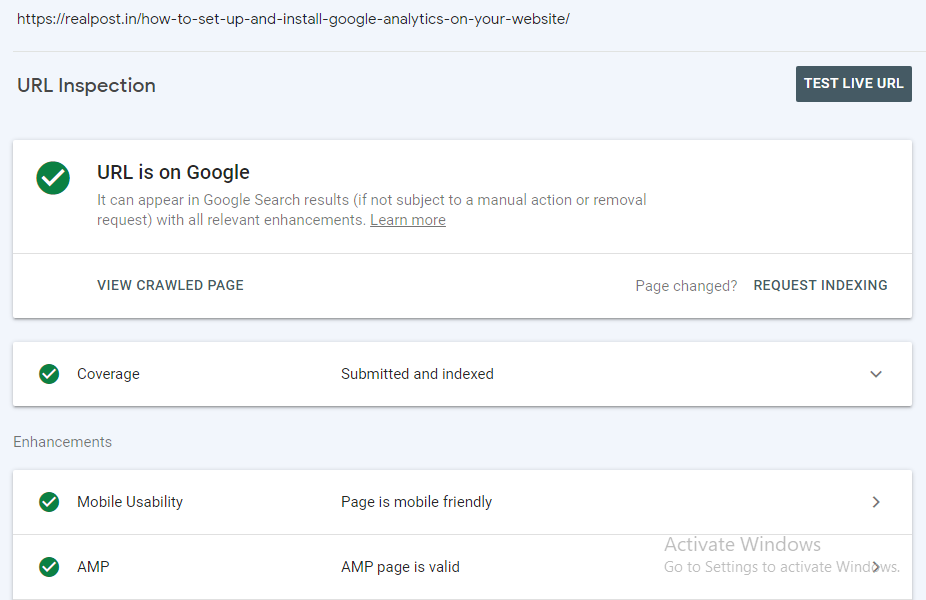926x600 pixels.
Task: Click the Page changed? text
Action: (x=686, y=286)
